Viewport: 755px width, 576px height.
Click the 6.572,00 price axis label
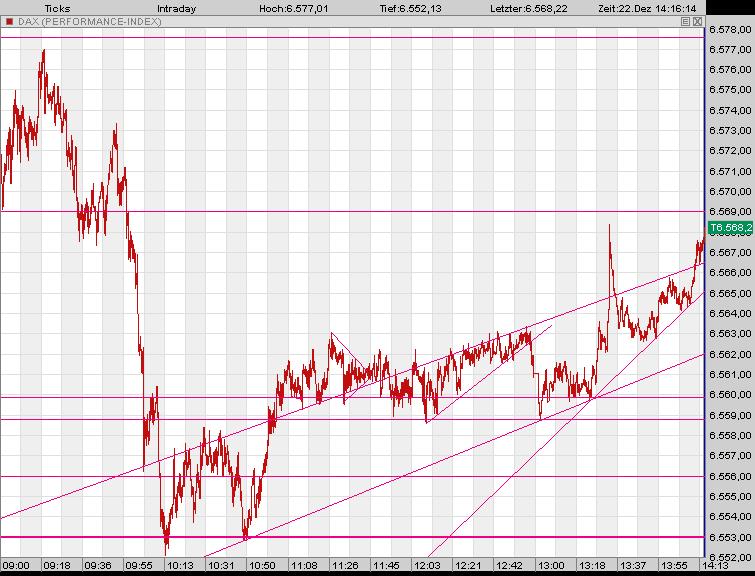731,151
